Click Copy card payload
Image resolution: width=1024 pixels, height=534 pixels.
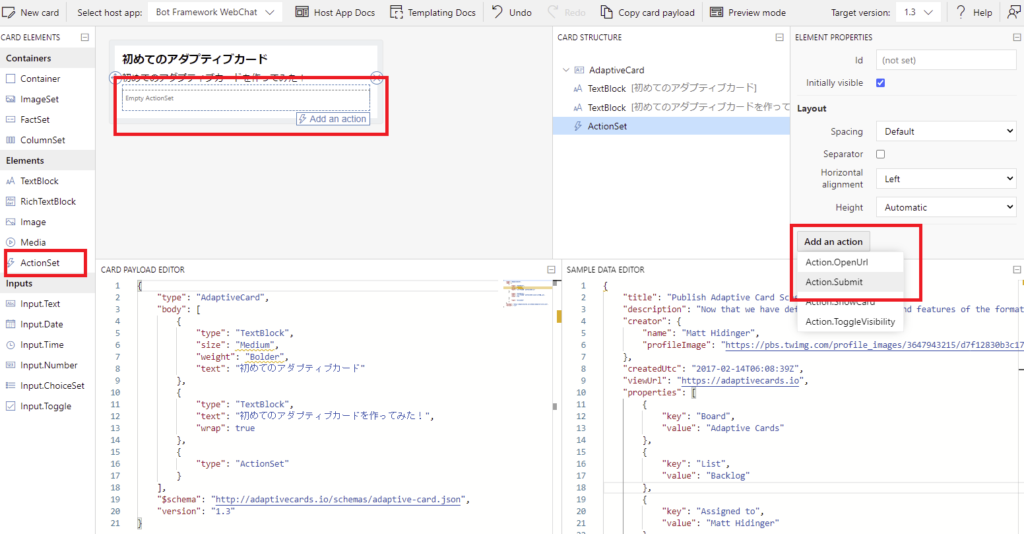click(647, 12)
